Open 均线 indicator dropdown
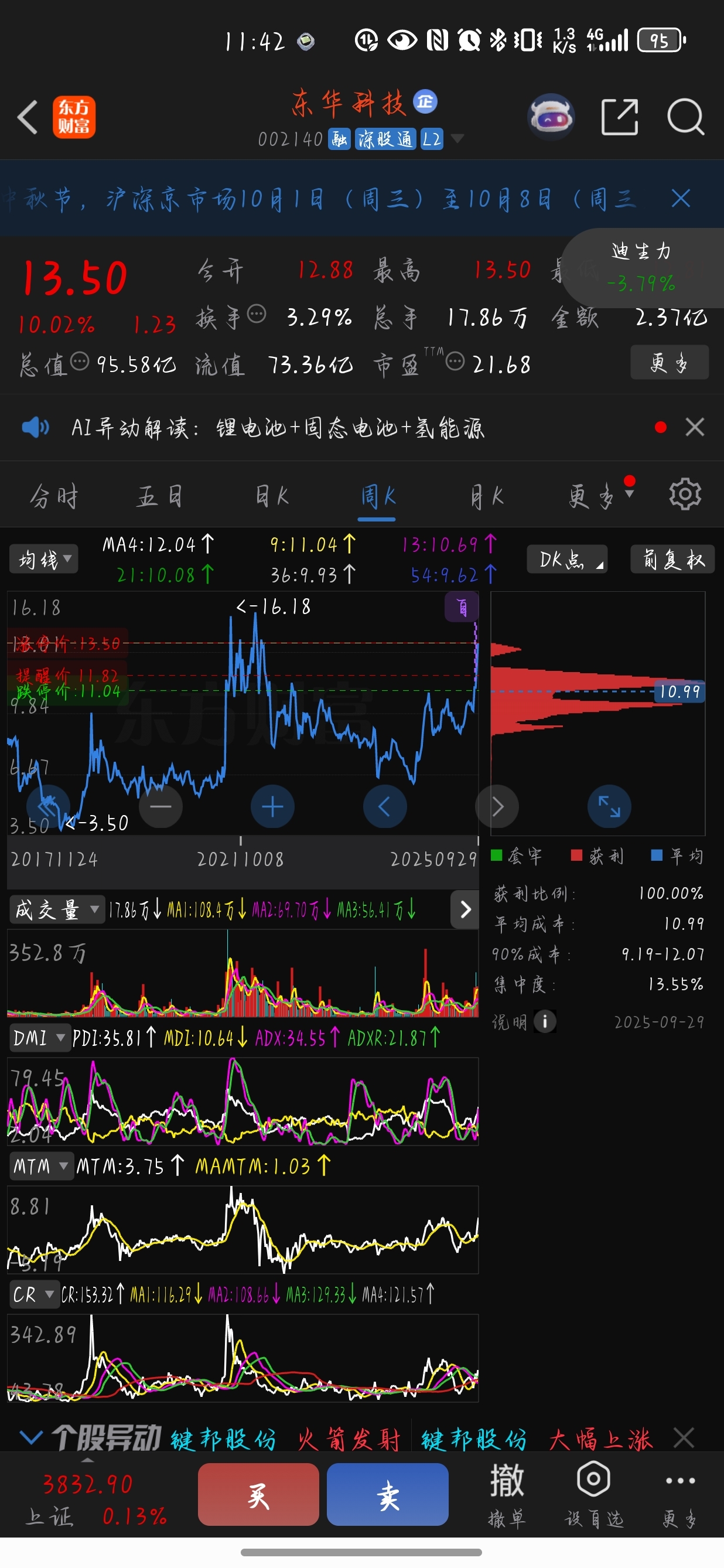This screenshot has width=724, height=1568. click(x=44, y=559)
